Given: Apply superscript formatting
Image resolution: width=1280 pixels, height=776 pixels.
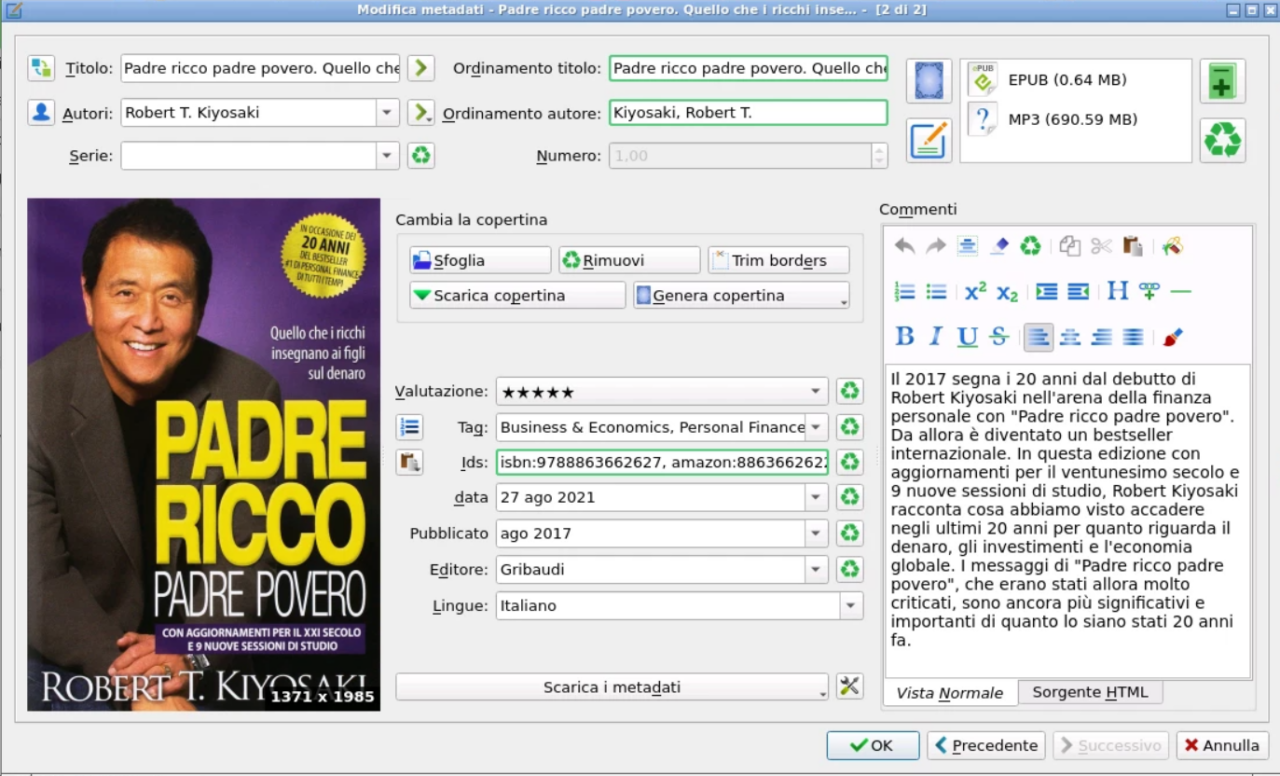Looking at the screenshot, I should click(x=975, y=292).
